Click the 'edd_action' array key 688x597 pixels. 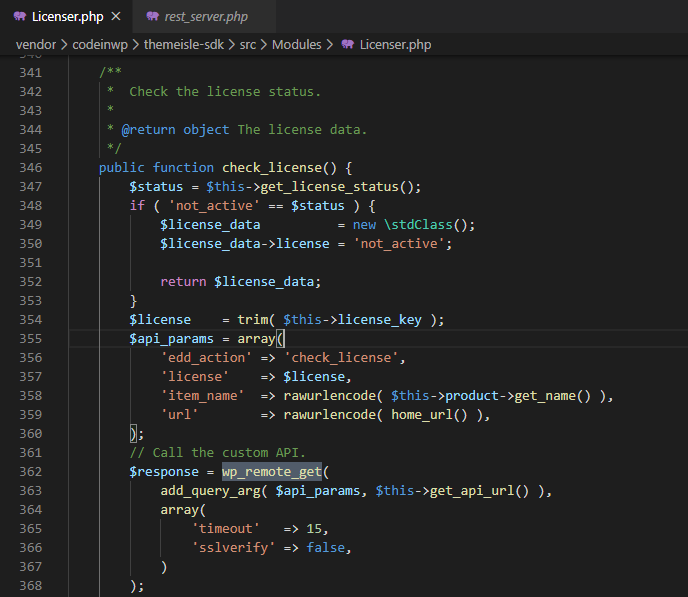[206, 357]
